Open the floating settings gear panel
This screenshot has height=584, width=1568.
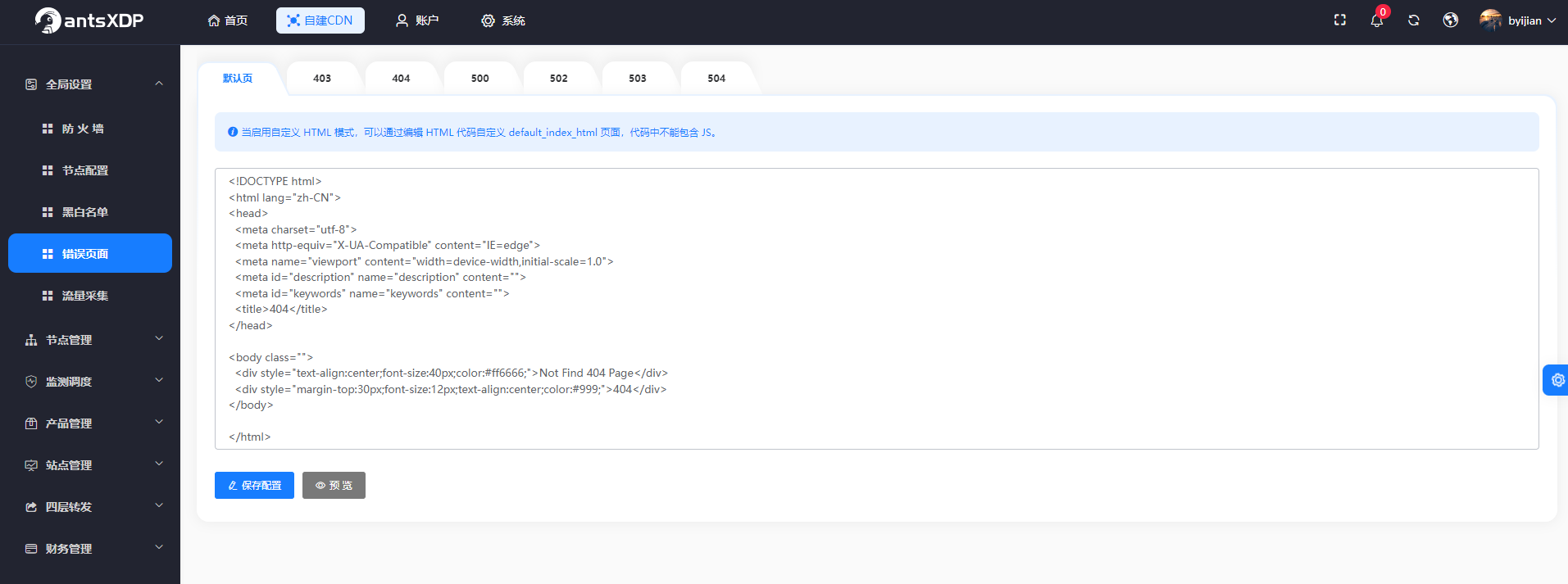coord(1557,380)
